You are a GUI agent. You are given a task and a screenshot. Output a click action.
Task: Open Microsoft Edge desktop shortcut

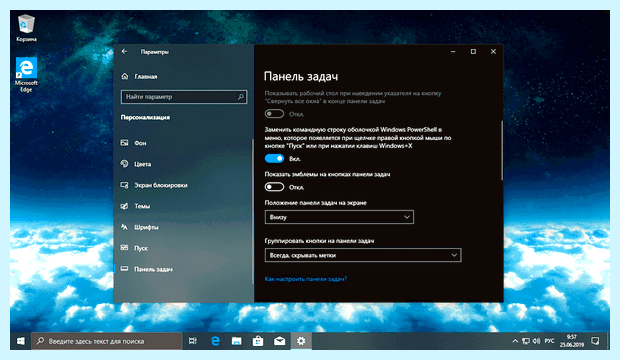pyautogui.click(x=26, y=74)
